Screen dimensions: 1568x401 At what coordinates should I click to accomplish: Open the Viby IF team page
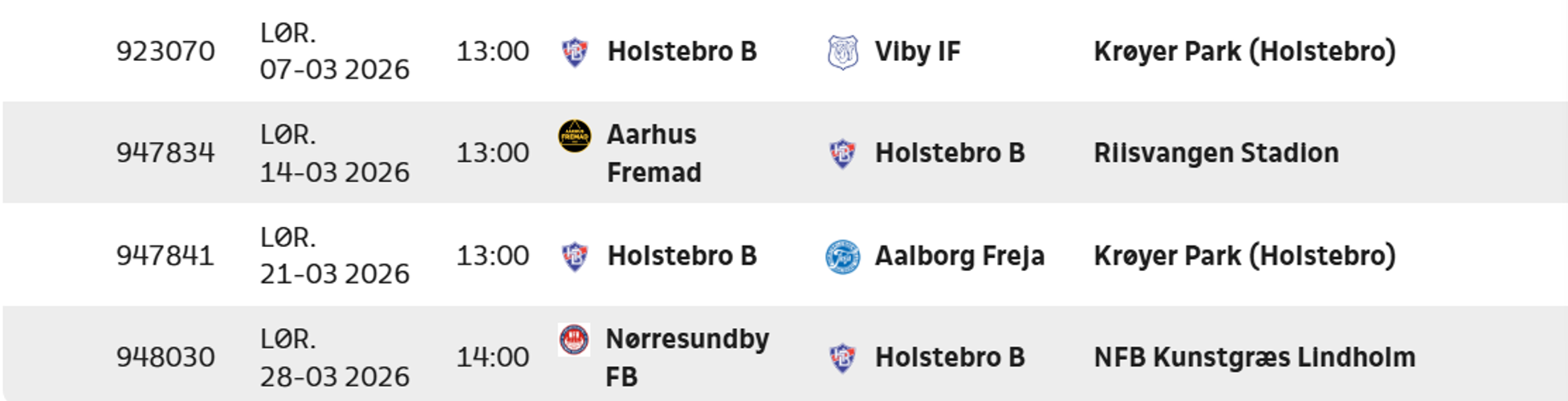coord(917,52)
